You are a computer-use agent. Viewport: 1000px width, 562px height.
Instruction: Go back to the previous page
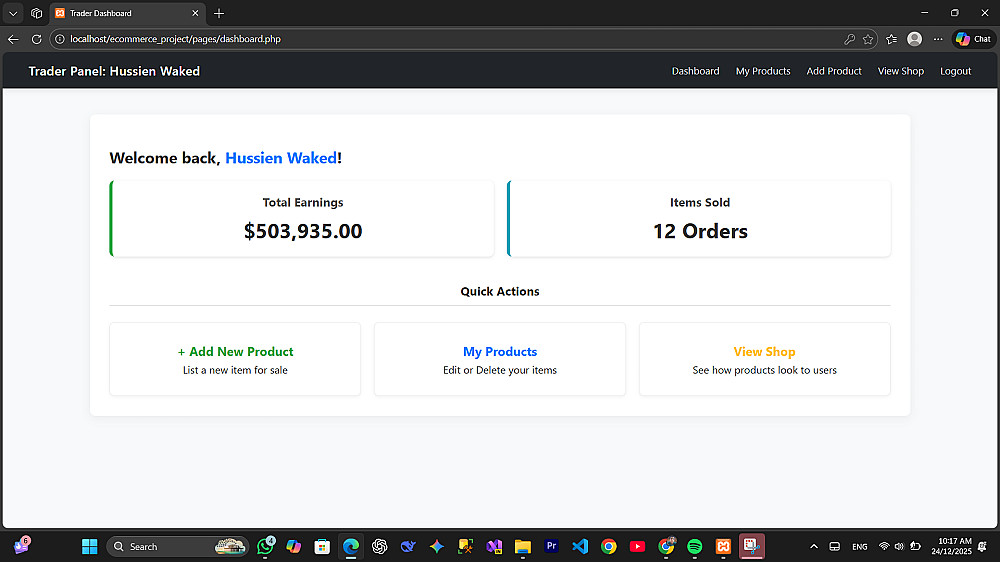click(x=13, y=39)
